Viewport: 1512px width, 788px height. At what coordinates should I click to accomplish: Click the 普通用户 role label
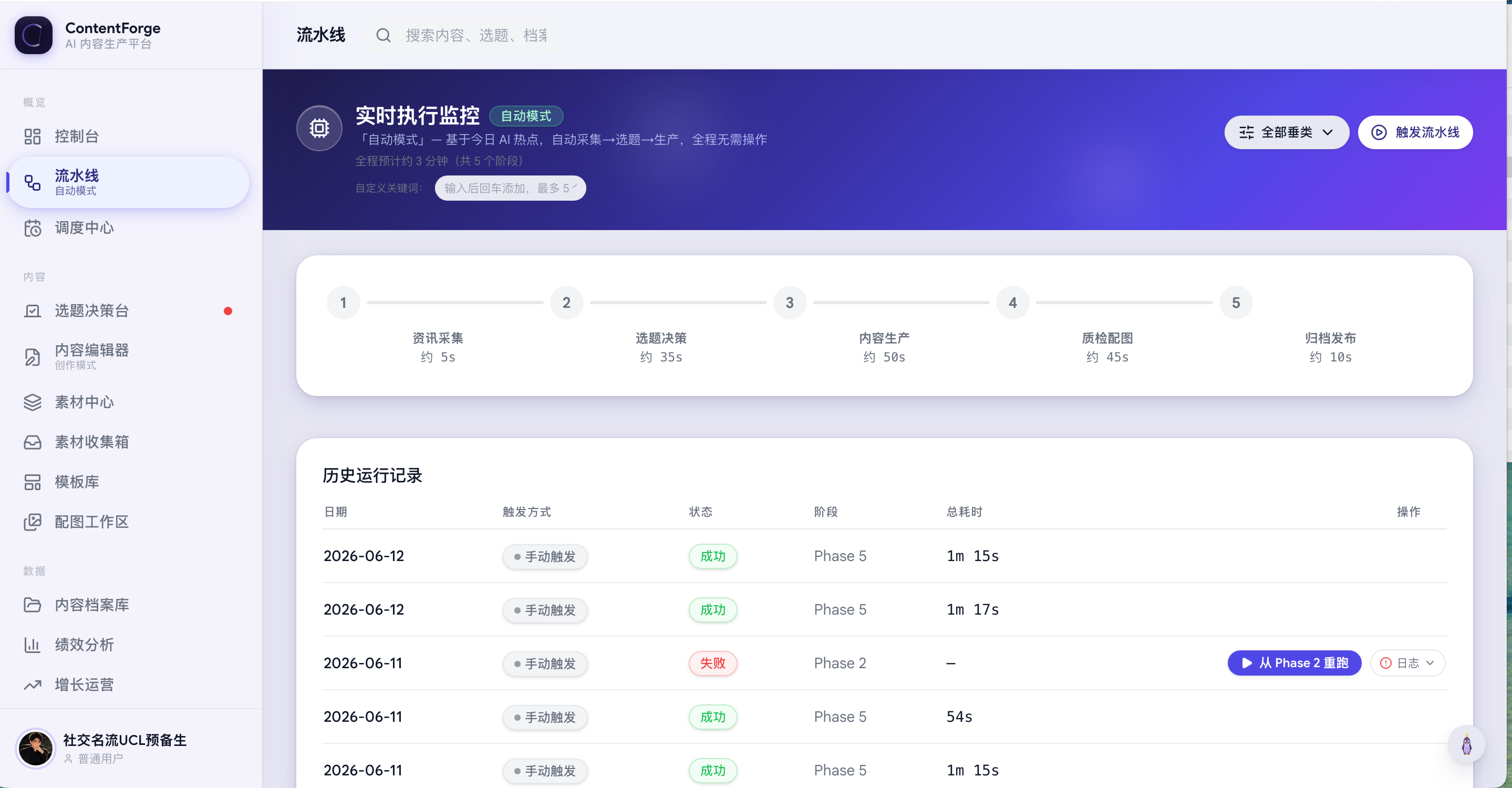100,759
